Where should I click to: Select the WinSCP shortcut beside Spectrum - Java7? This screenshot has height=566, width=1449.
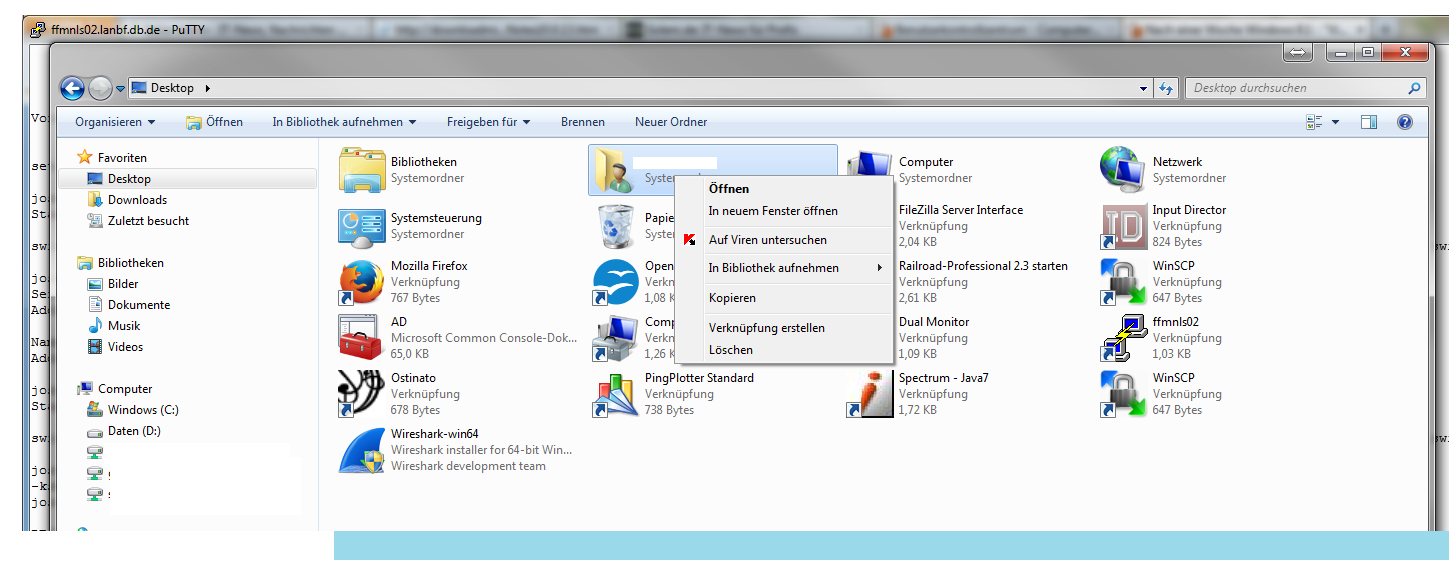click(1124, 394)
